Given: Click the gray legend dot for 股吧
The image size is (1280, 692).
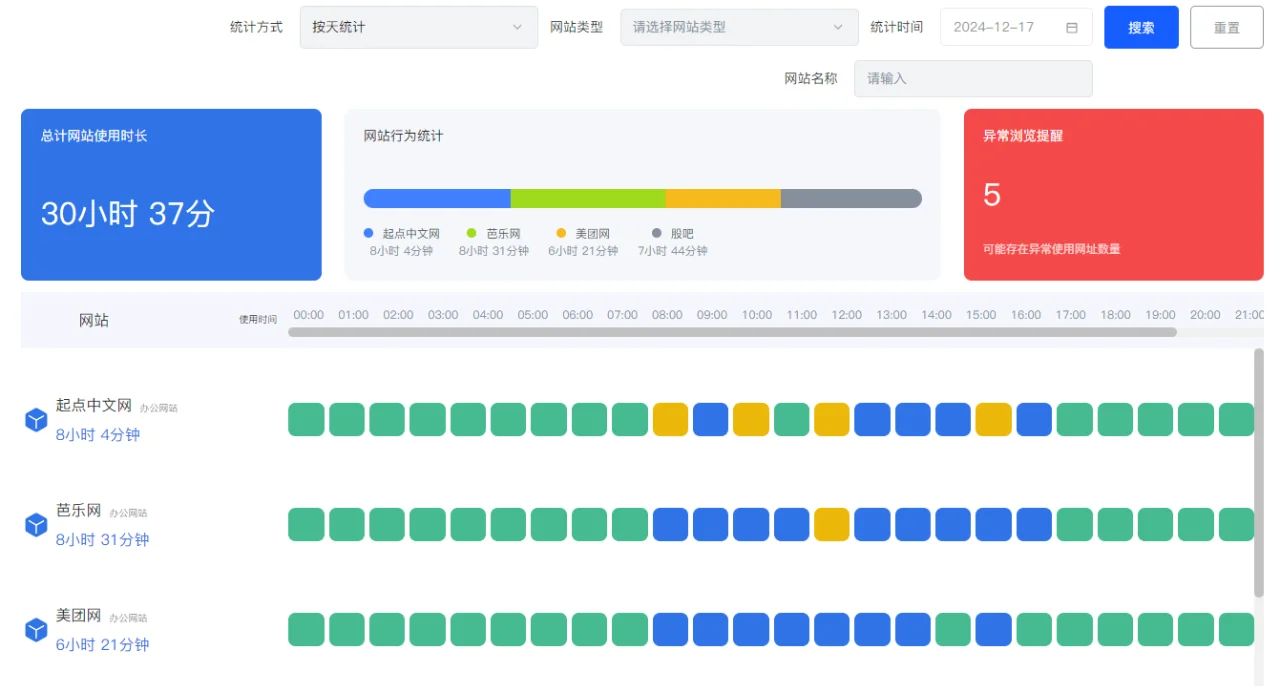Looking at the screenshot, I should point(658,233).
